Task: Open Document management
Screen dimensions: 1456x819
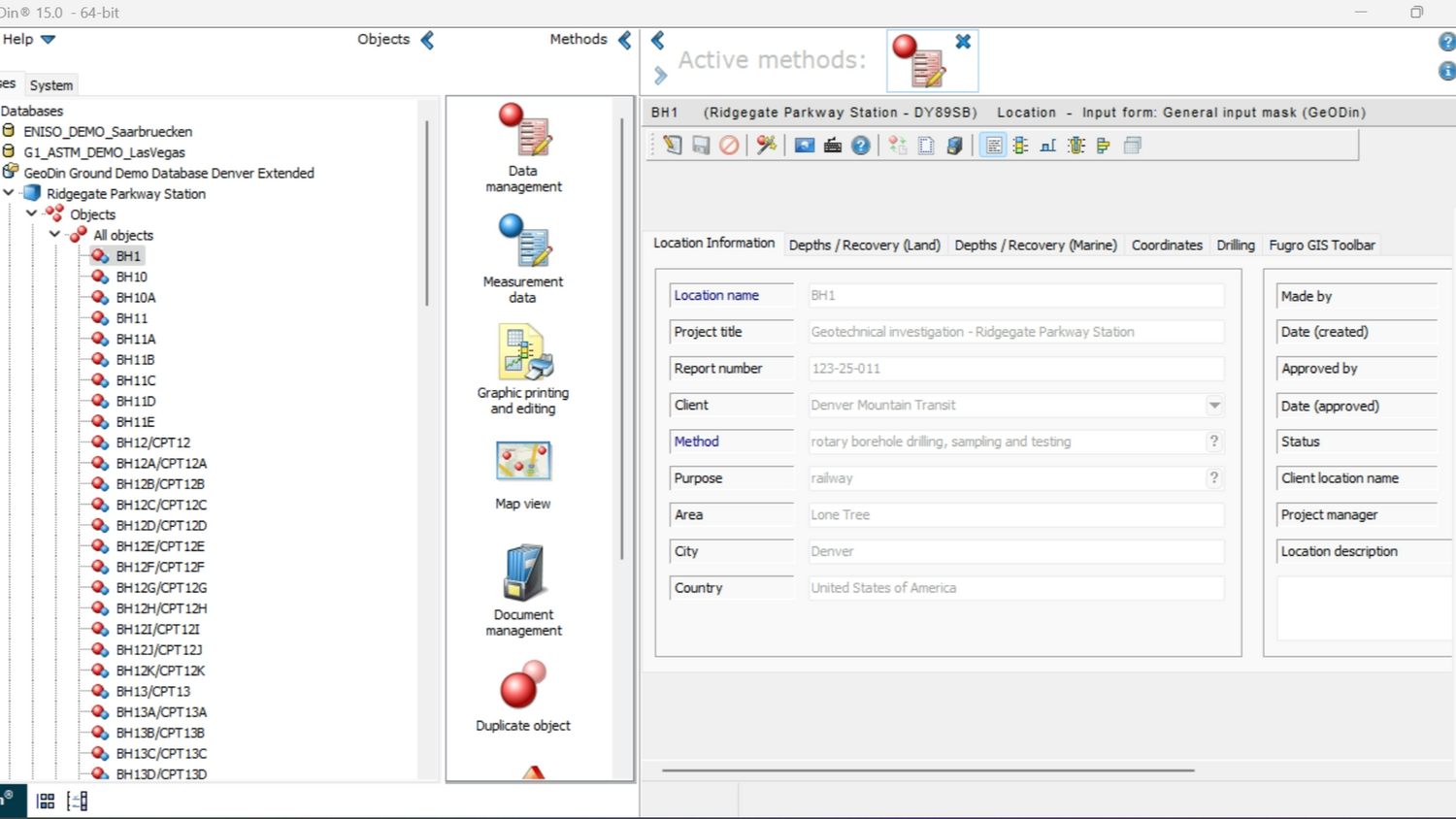Action: coord(523,590)
